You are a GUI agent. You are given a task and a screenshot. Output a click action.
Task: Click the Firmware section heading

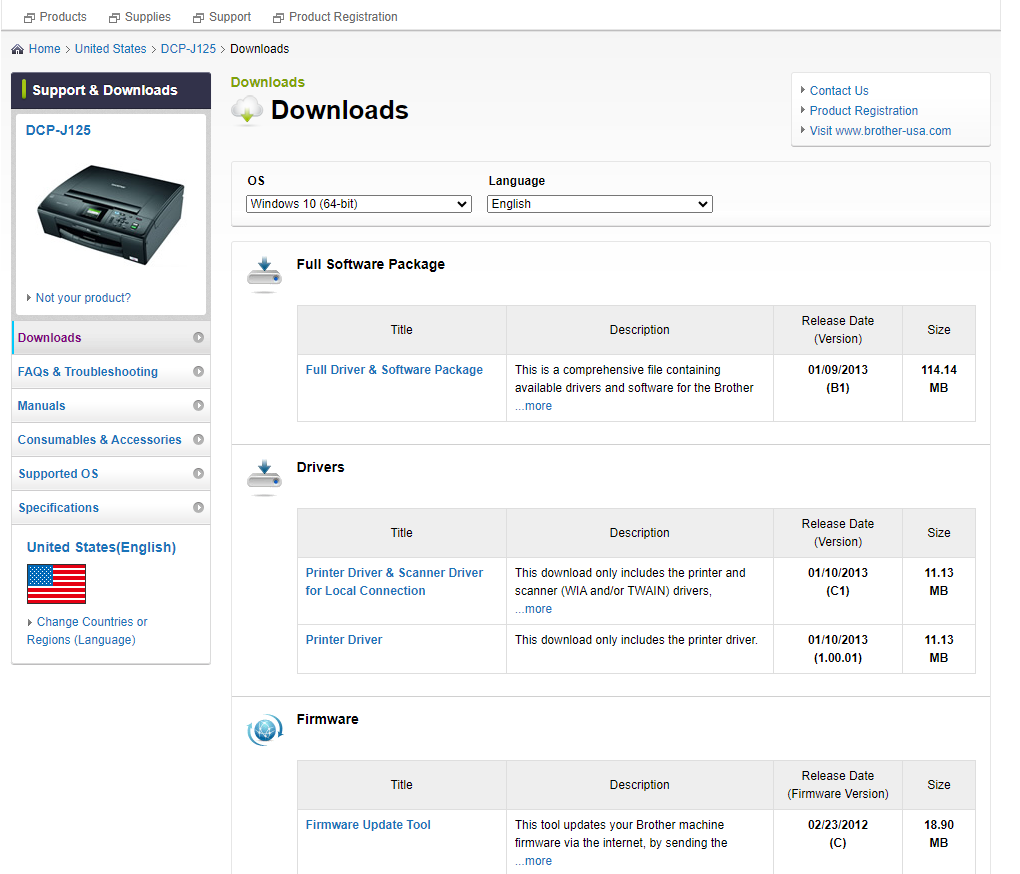(x=327, y=719)
